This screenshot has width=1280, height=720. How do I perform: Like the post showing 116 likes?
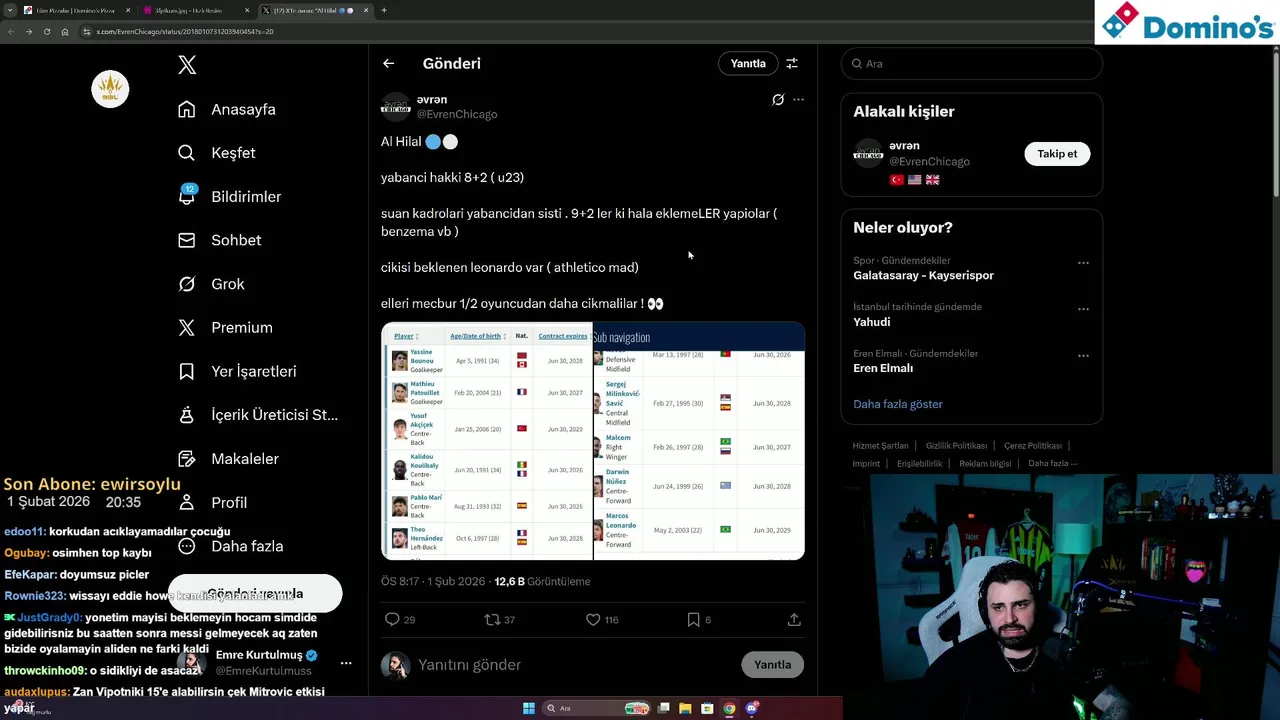click(593, 619)
